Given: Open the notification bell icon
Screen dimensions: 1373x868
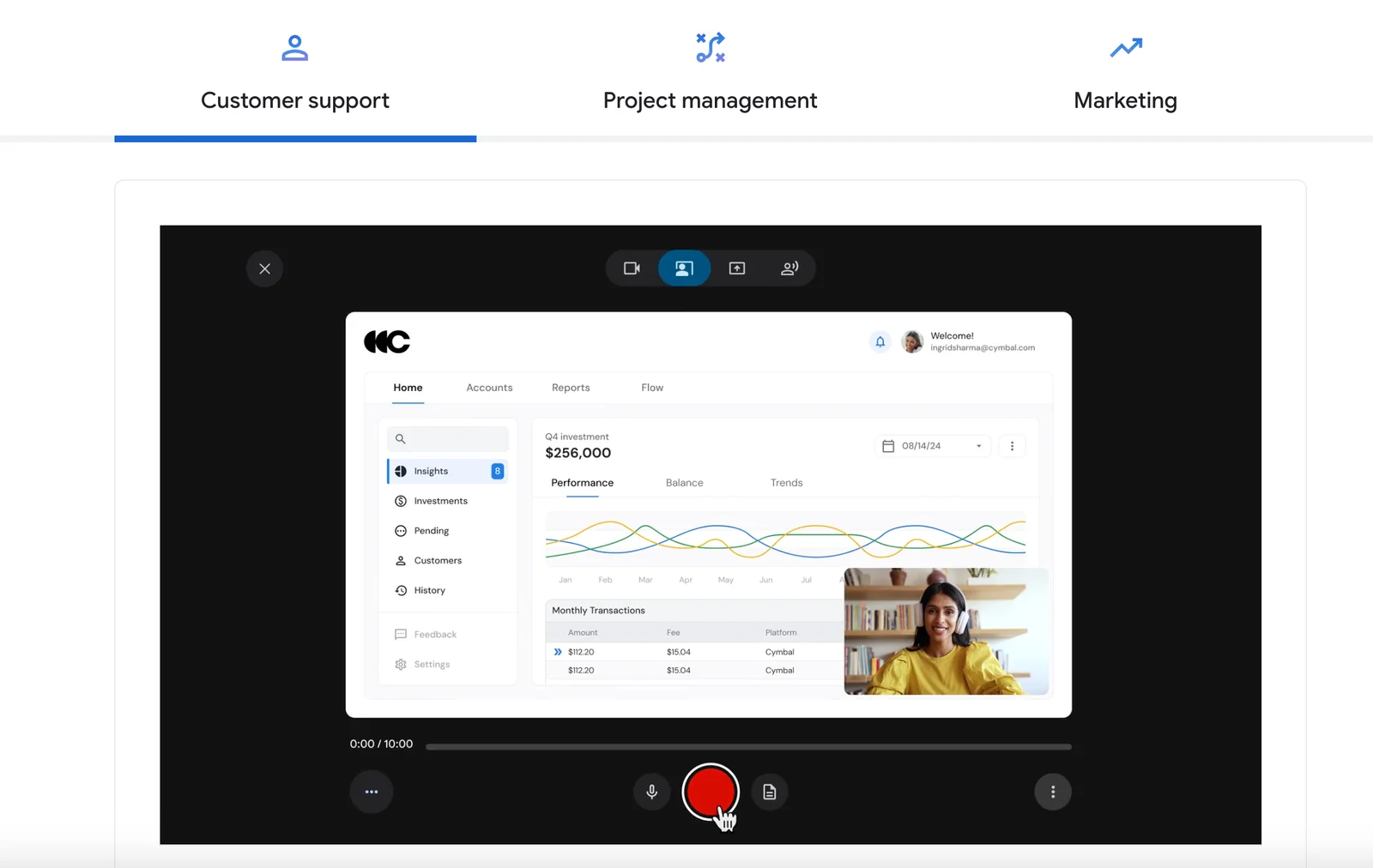Looking at the screenshot, I should click(880, 341).
